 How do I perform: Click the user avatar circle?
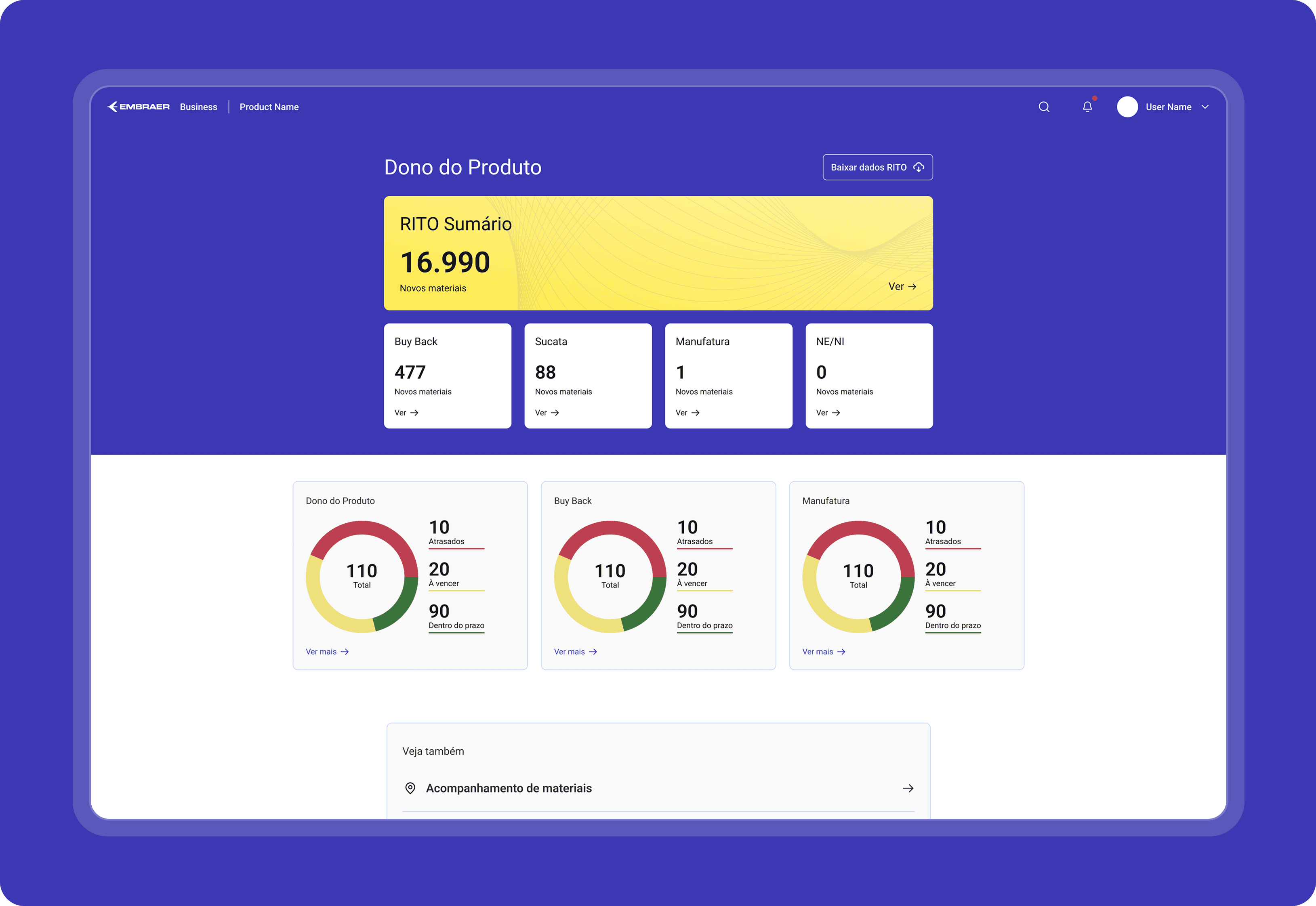click(1127, 107)
